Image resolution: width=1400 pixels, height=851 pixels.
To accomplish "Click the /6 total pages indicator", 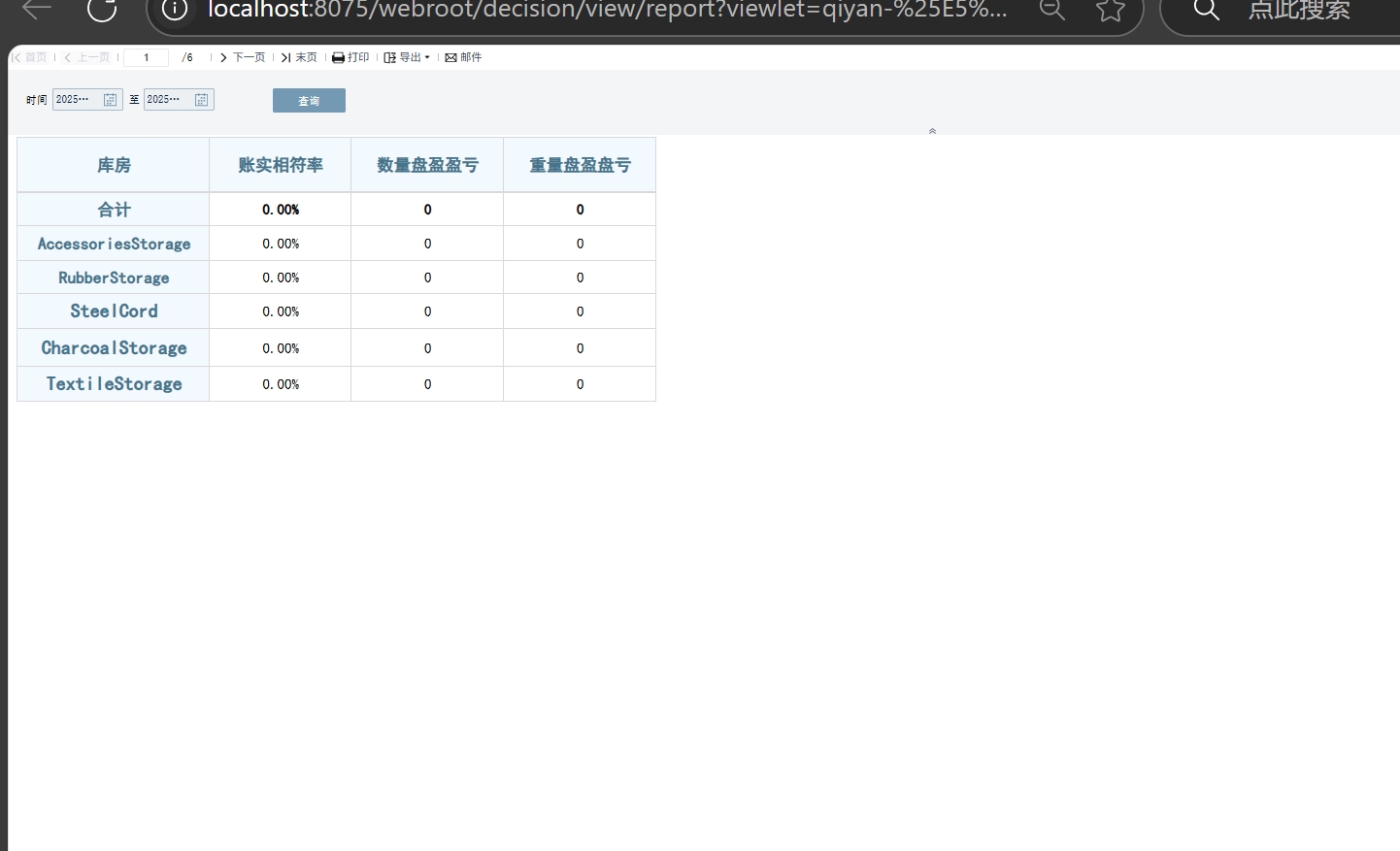I will (187, 57).
